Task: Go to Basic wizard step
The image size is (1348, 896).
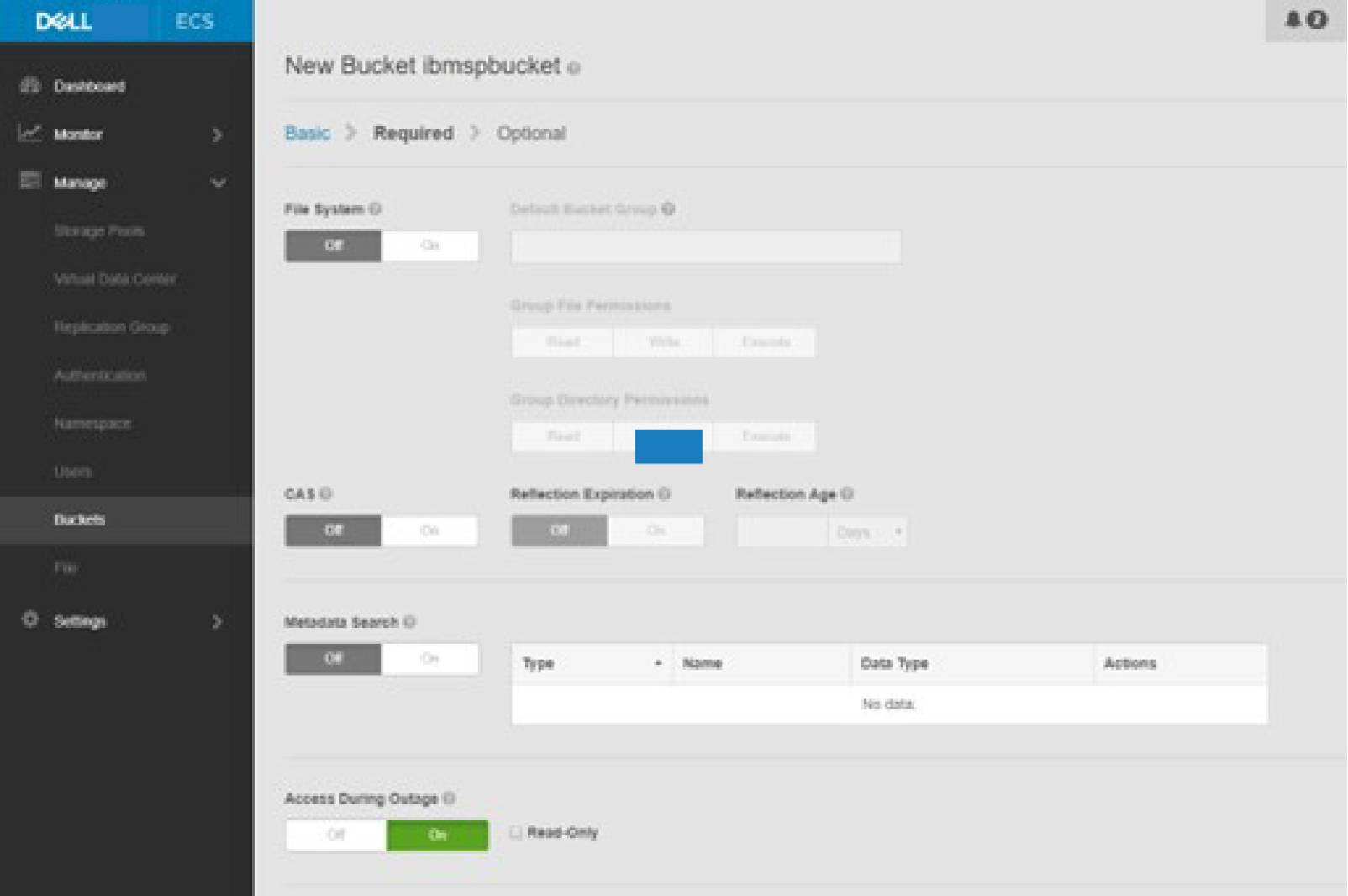Action: click(x=308, y=133)
